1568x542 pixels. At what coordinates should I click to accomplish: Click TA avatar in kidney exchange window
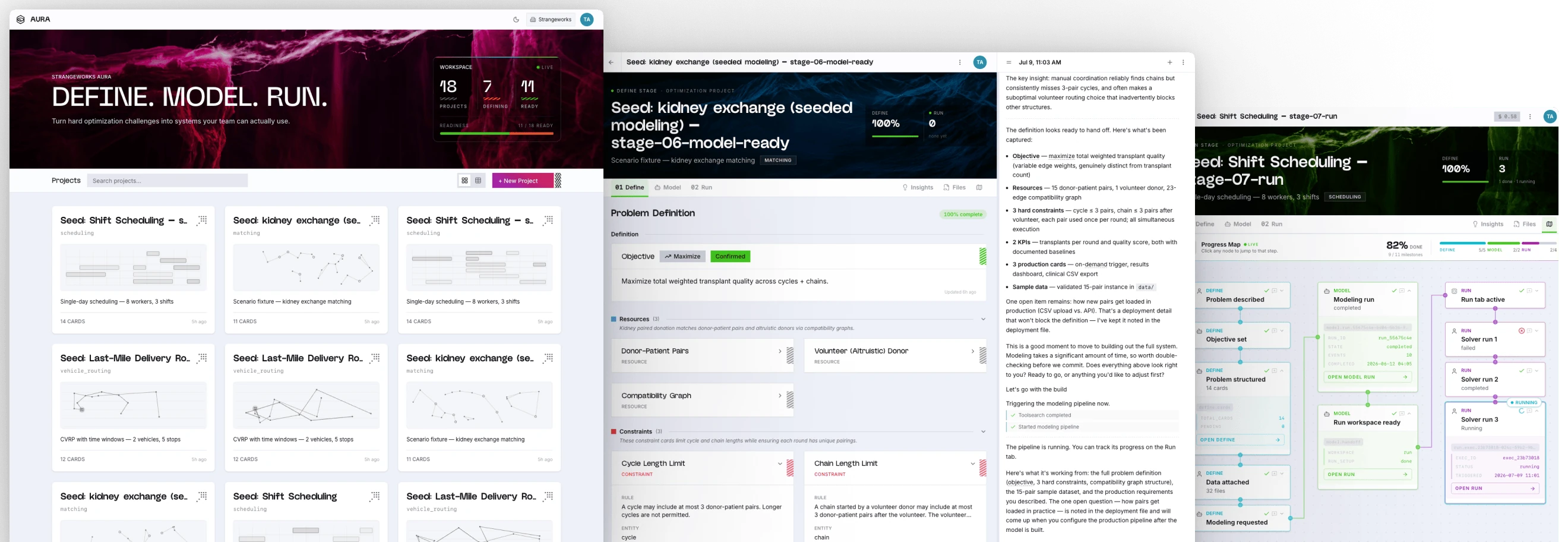tap(980, 62)
